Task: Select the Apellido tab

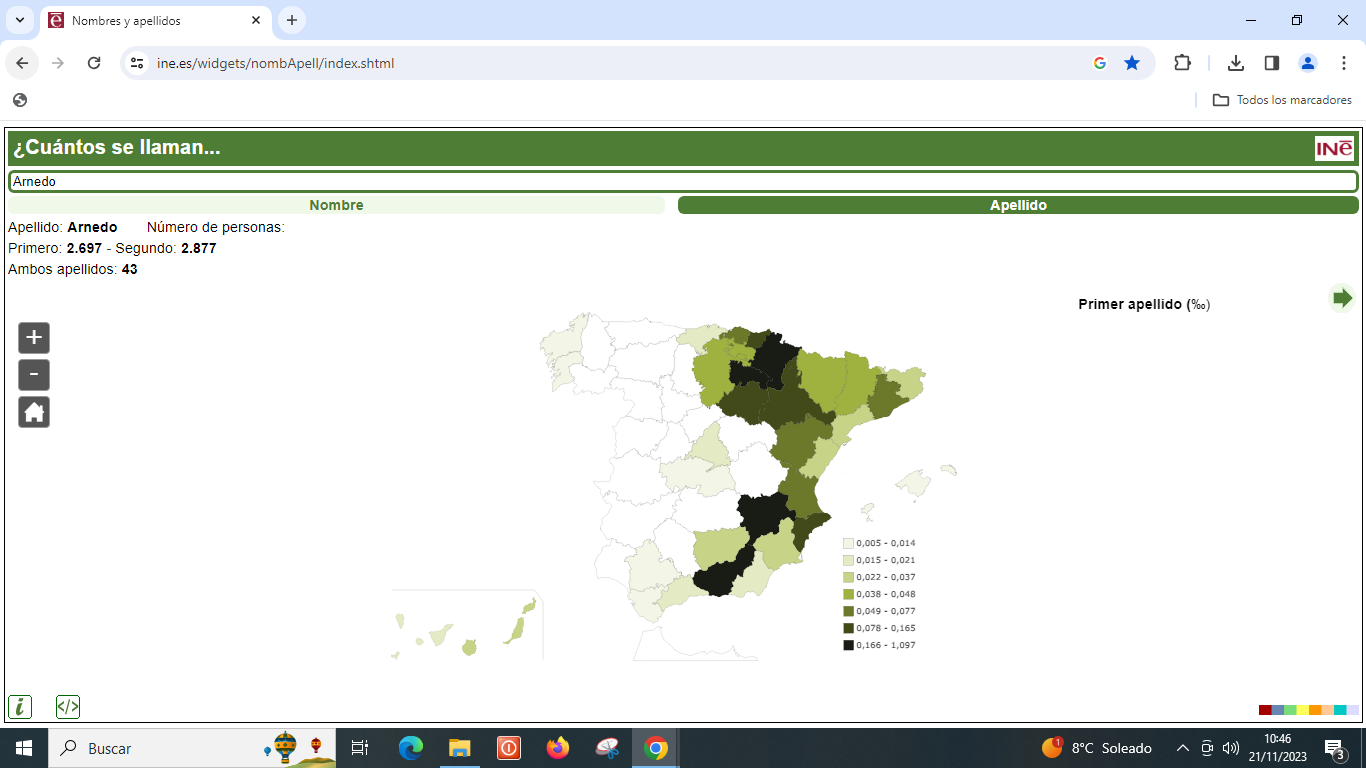Action: [1018, 205]
